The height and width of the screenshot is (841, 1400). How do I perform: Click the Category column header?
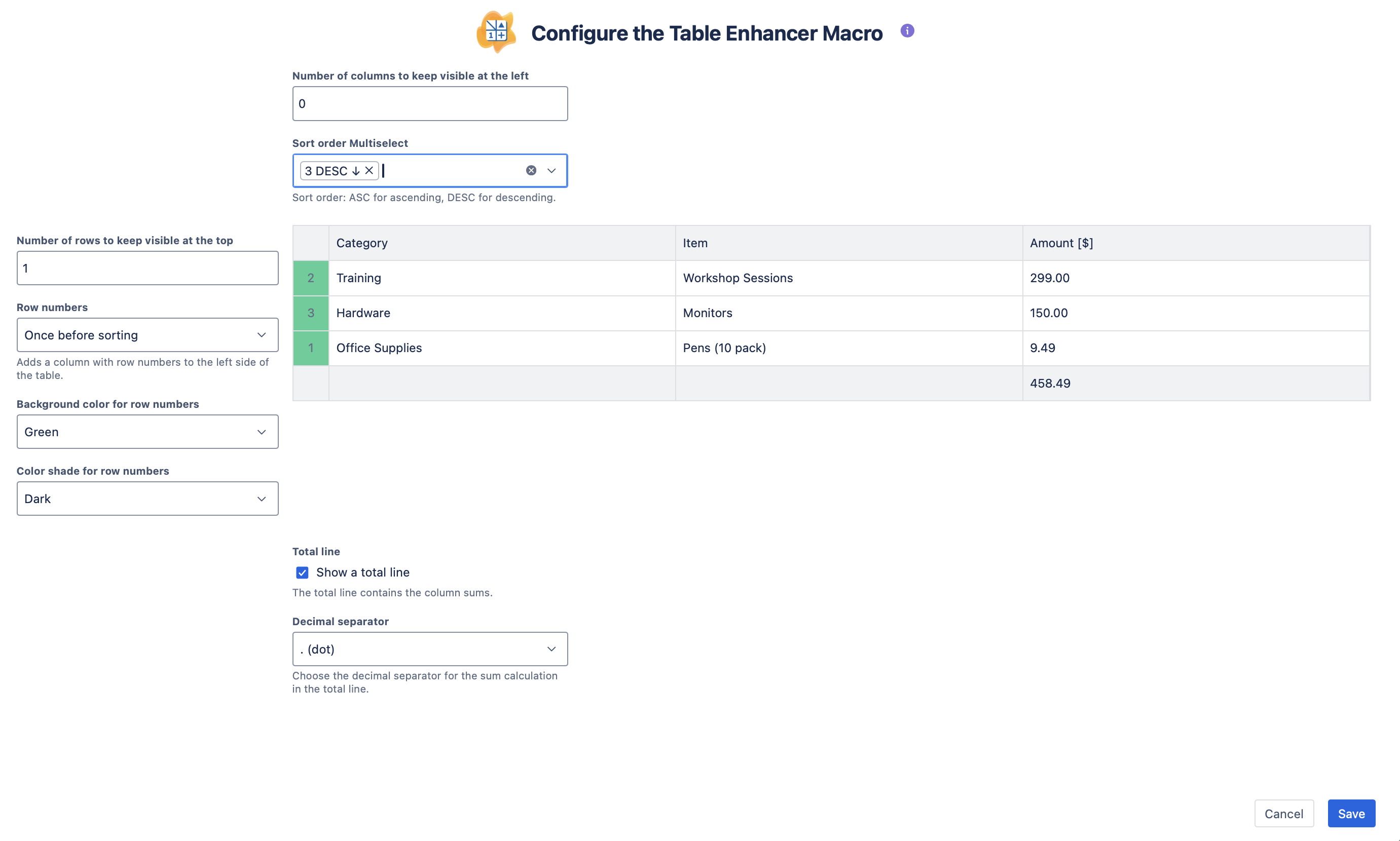pos(362,243)
